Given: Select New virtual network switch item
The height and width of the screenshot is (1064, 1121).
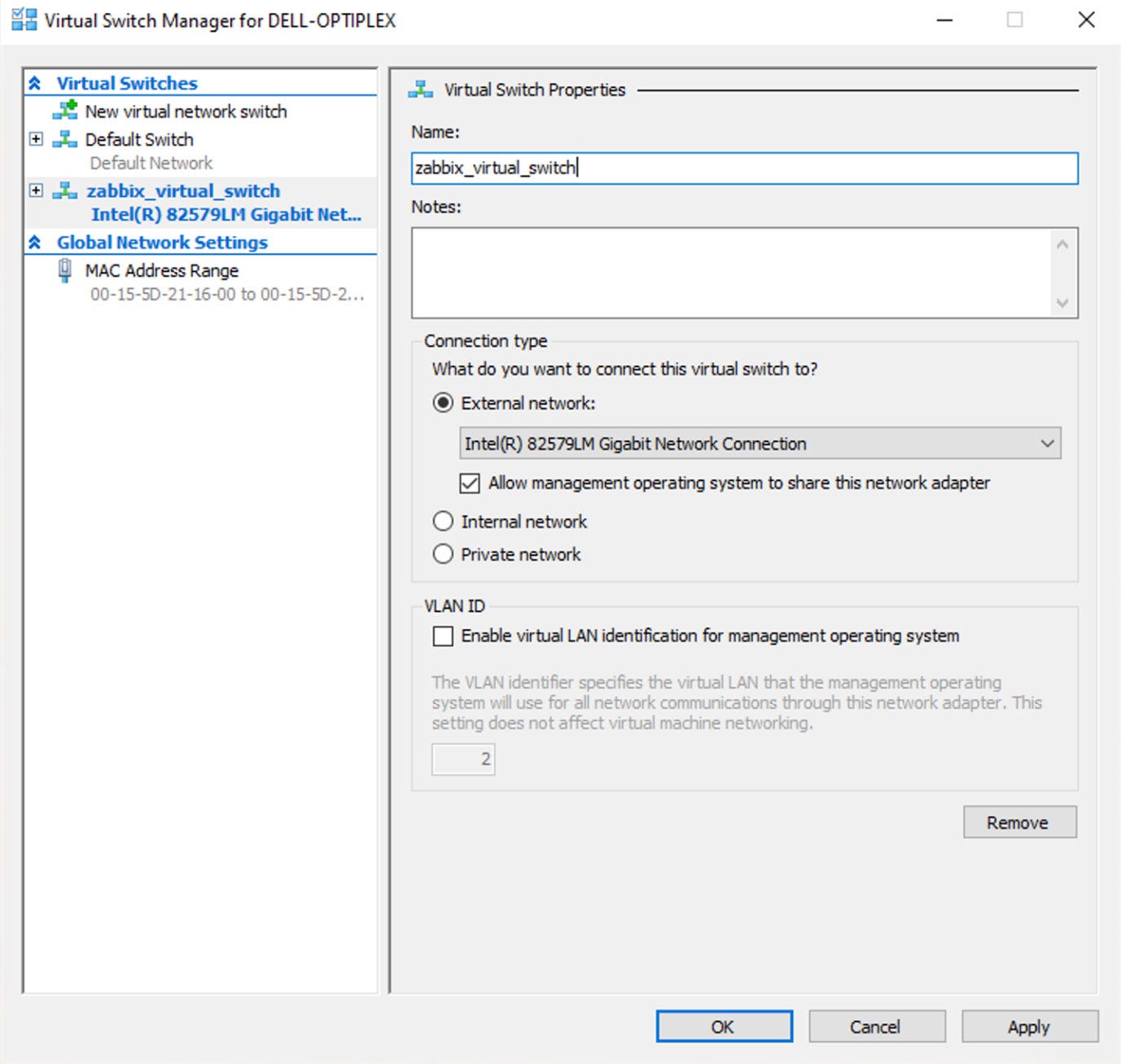Looking at the screenshot, I should (186, 112).
